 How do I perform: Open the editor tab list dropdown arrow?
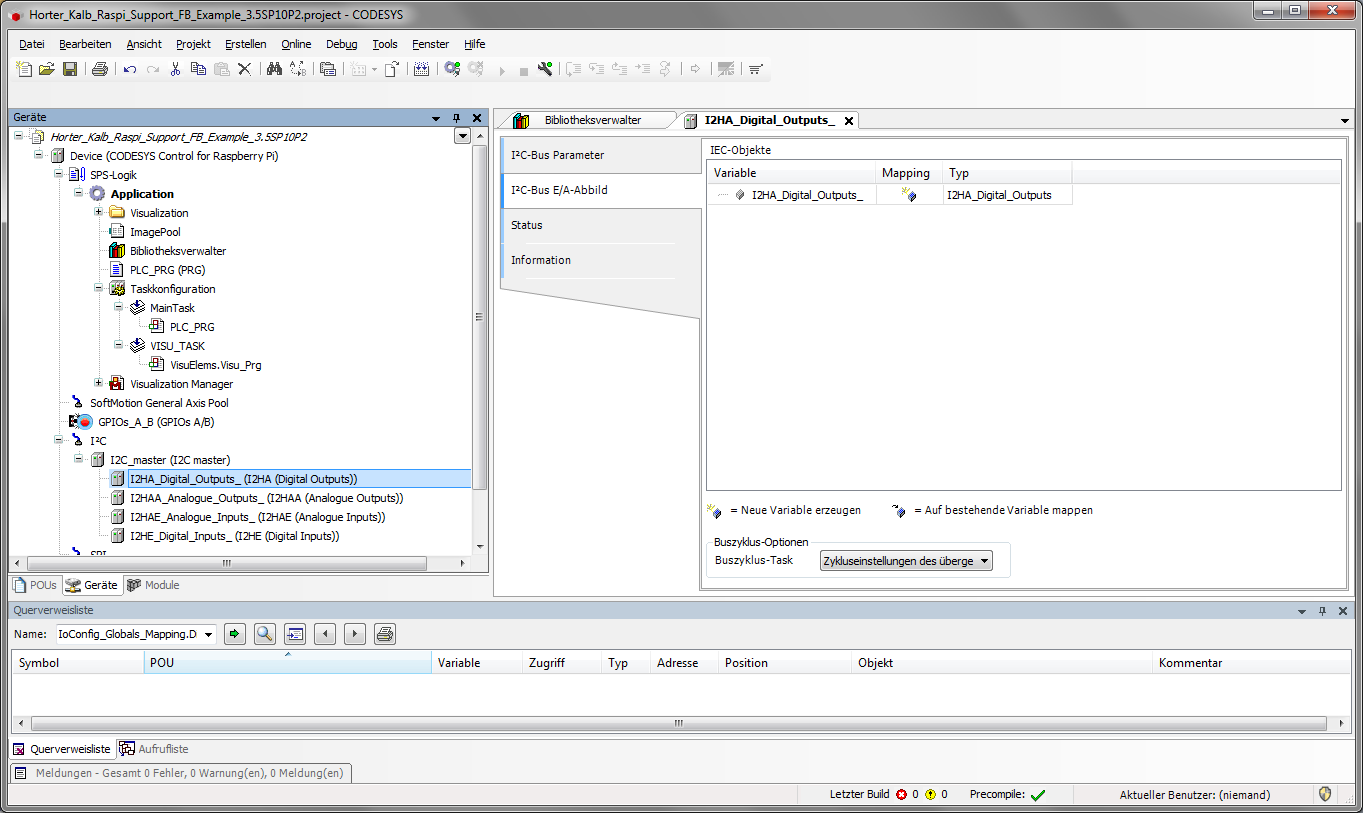tap(1344, 120)
